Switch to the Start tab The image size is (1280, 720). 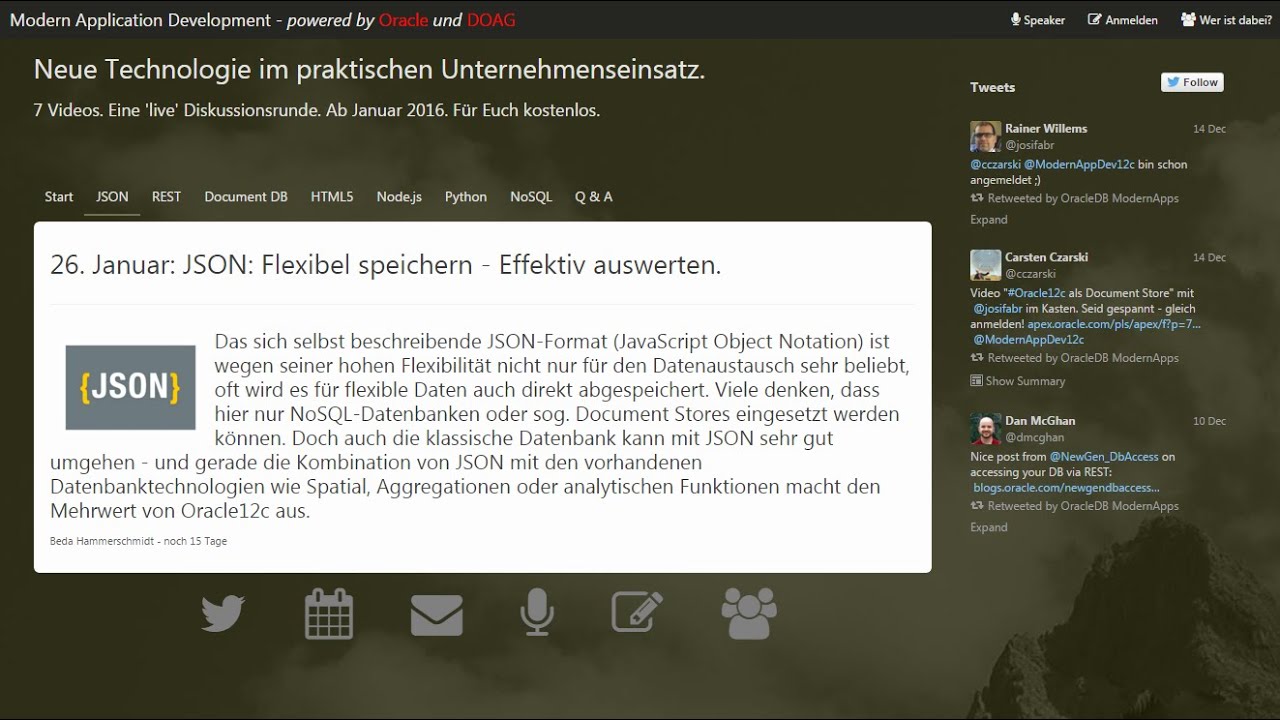click(x=59, y=197)
